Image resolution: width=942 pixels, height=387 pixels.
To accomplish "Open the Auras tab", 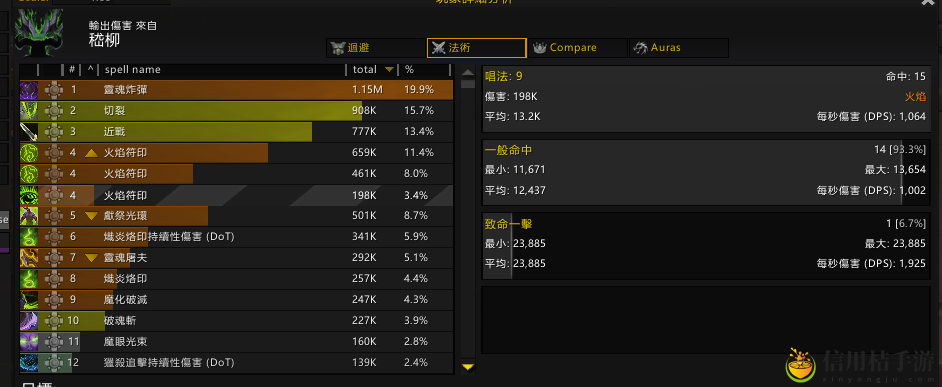I will click(679, 47).
